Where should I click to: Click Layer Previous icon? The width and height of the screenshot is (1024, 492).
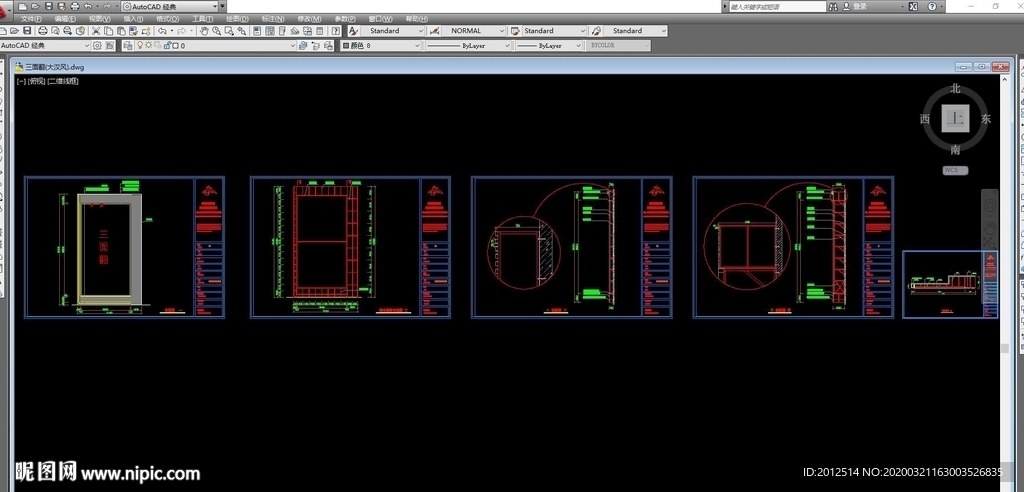click(315, 46)
